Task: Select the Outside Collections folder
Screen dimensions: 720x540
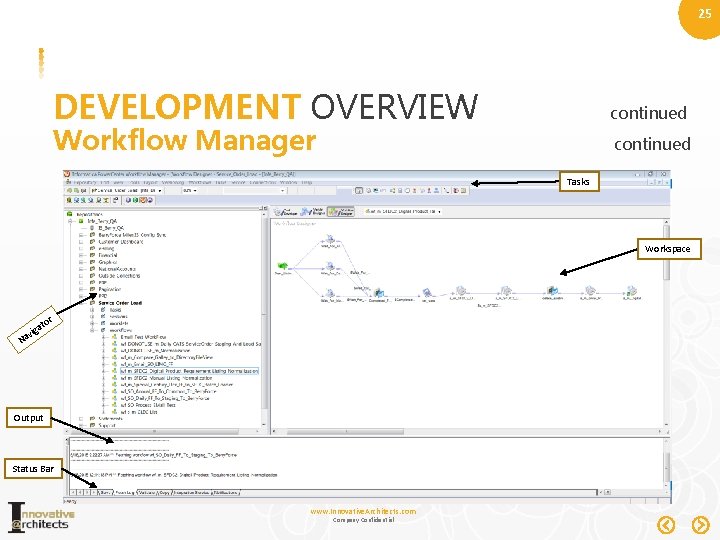Action: (x=119, y=276)
